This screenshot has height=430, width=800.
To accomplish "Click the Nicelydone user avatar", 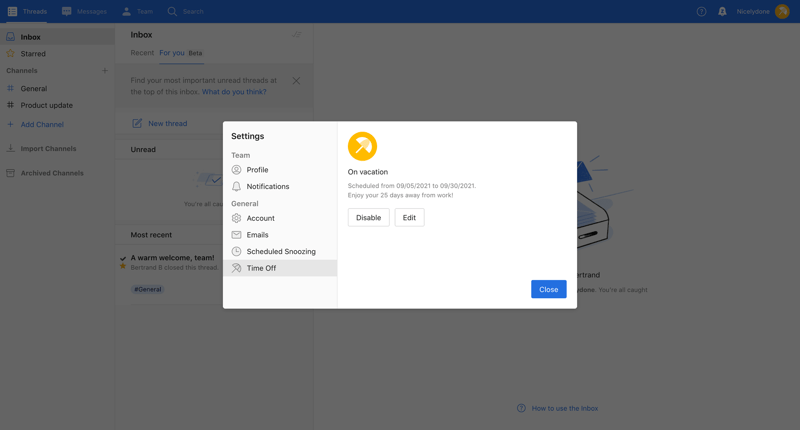I will (x=782, y=11).
